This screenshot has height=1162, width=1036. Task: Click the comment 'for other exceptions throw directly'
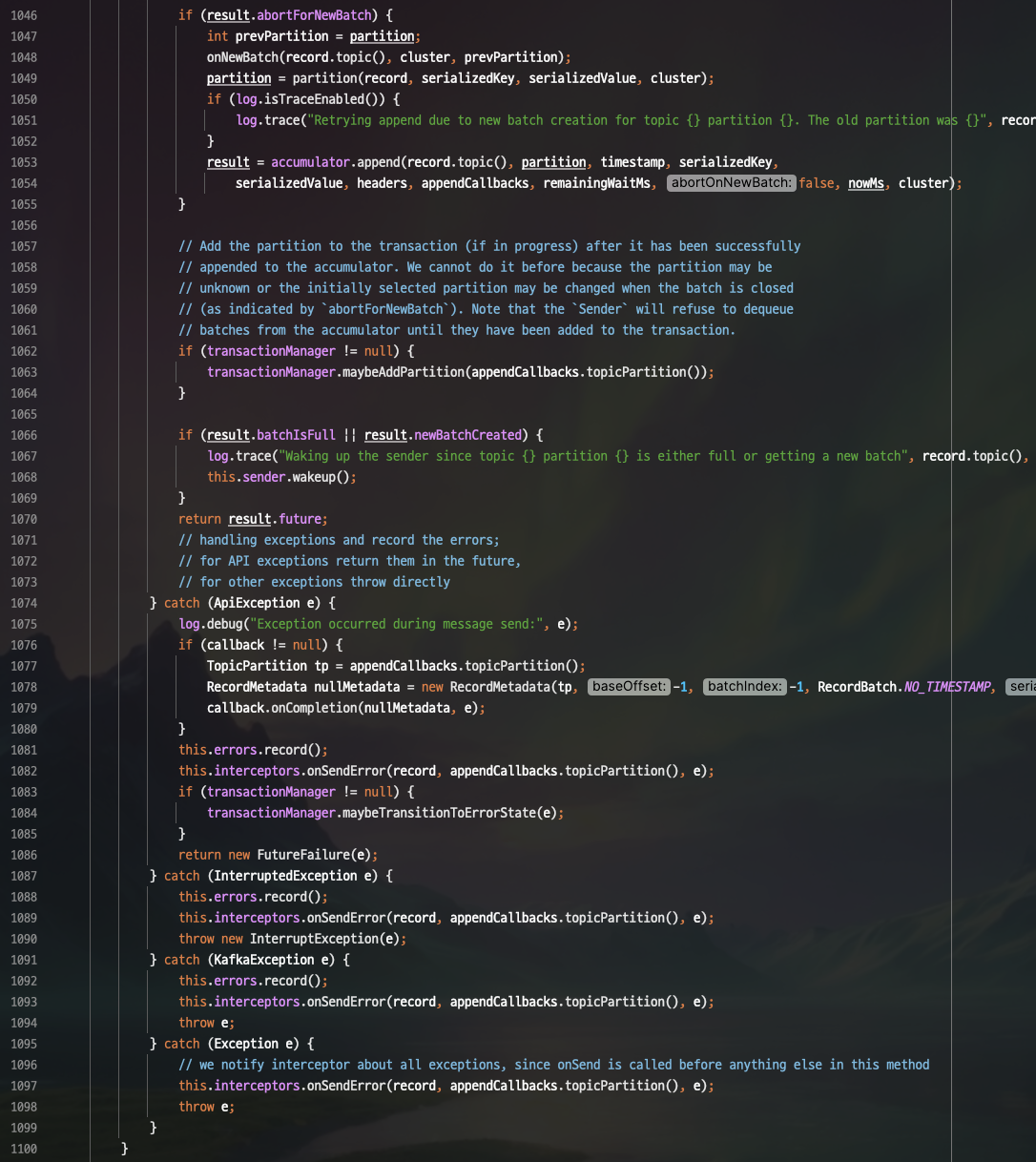pos(314,582)
